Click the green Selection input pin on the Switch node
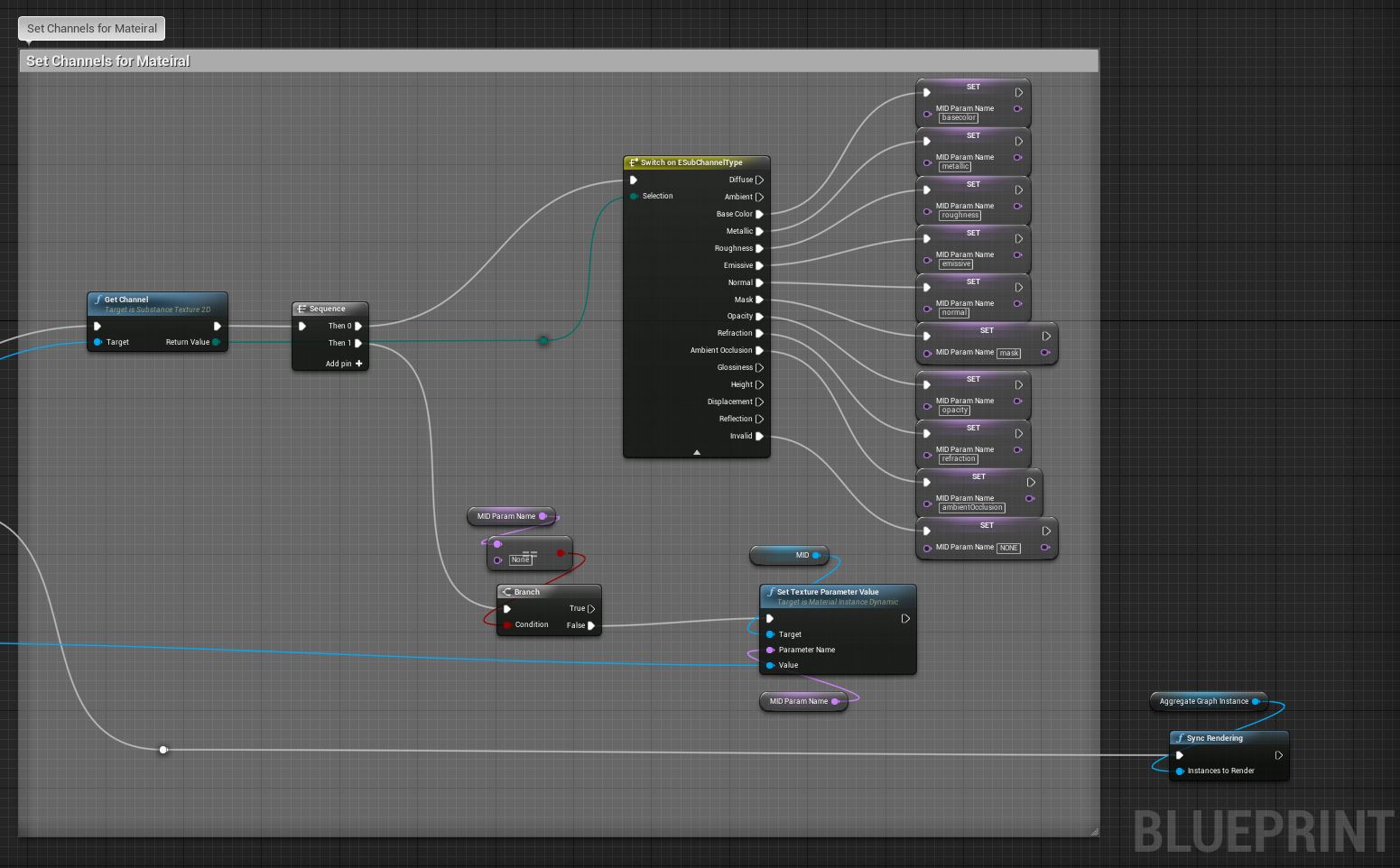1400x868 pixels. [632, 196]
